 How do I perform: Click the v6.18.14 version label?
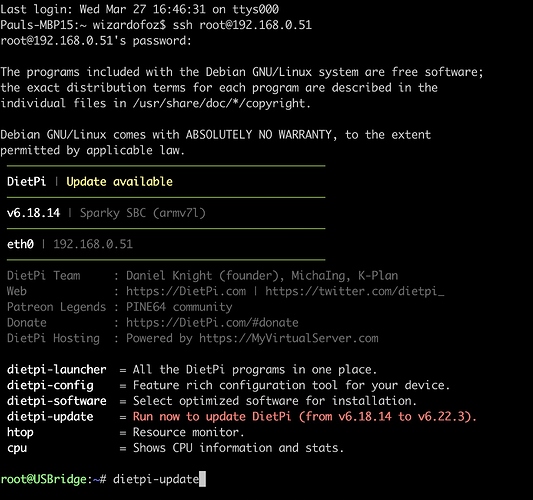(x=33, y=213)
